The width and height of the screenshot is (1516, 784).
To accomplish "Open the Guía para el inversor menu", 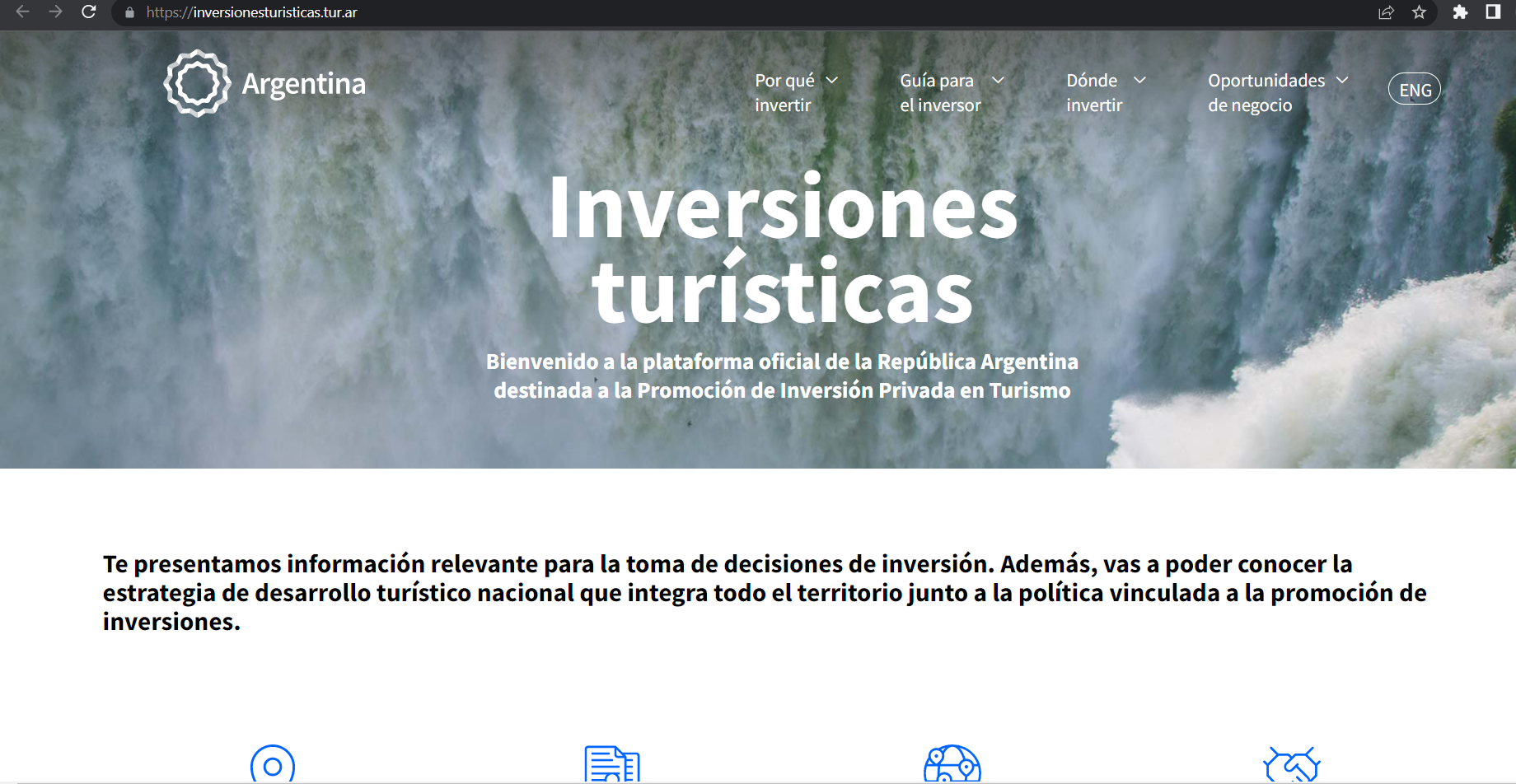I will 940,92.
